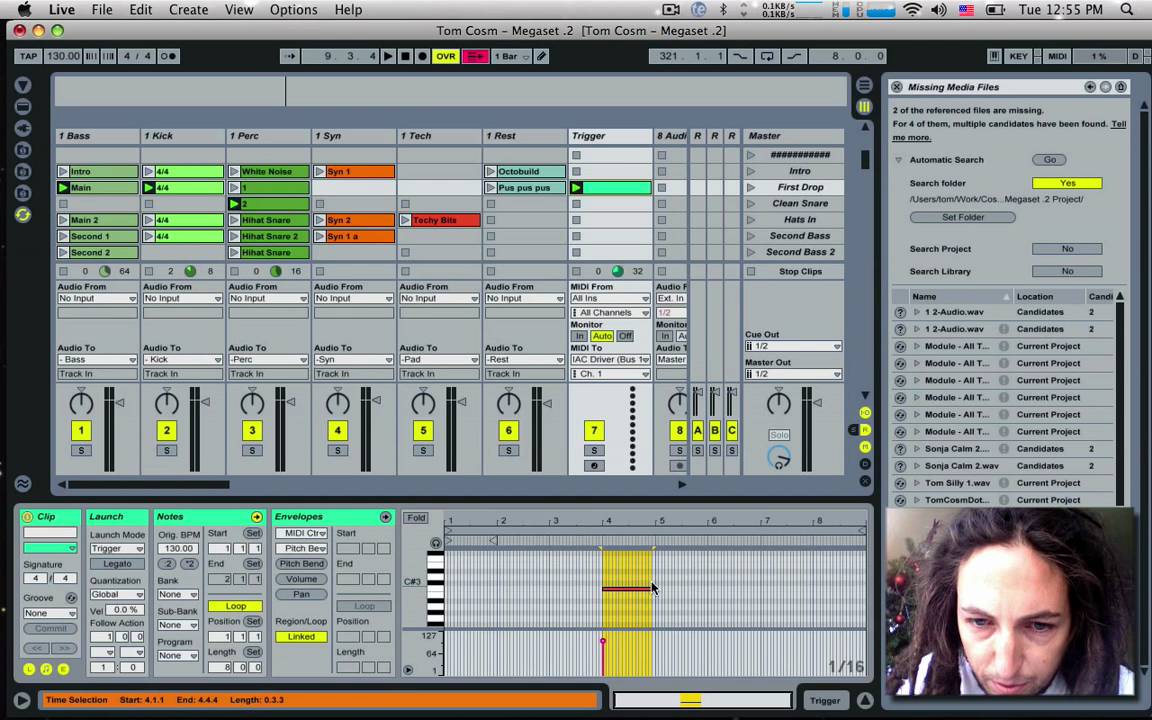Adjust the Bass track pan knob
This screenshot has height=720, width=1152.
point(81,402)
